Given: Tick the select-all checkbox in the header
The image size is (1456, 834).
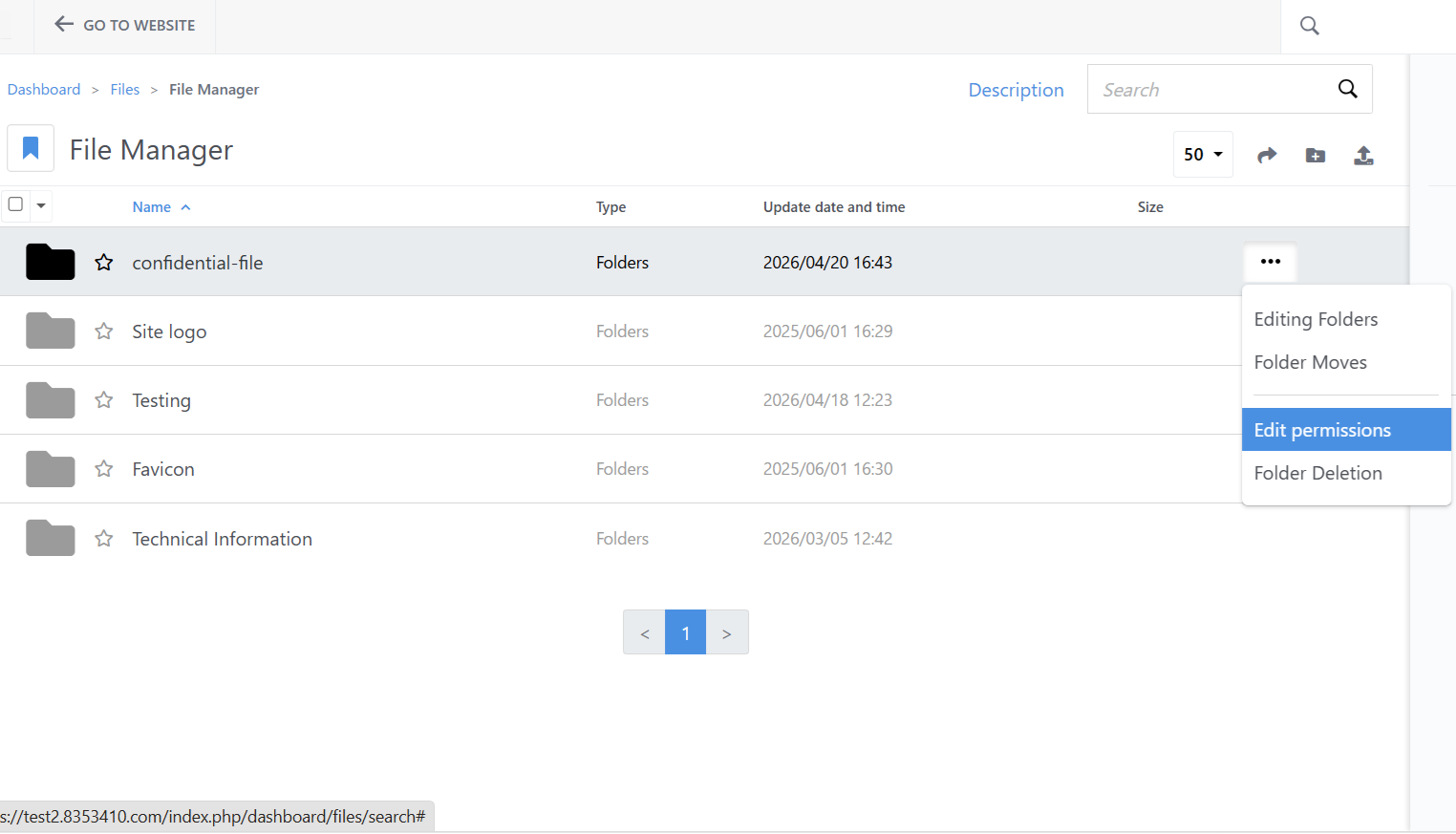Looking at the screenshot, I should 15,204.
